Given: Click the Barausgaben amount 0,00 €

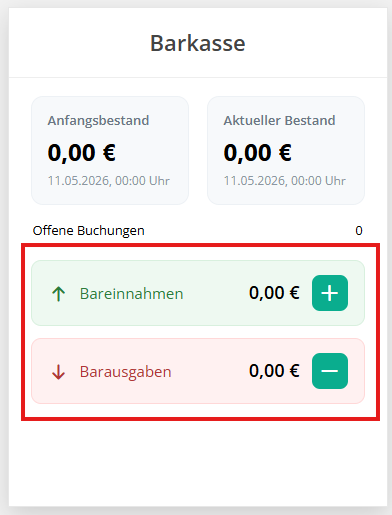Looking at the screenshot, I should pyautogui.click(x=274, y=371).
